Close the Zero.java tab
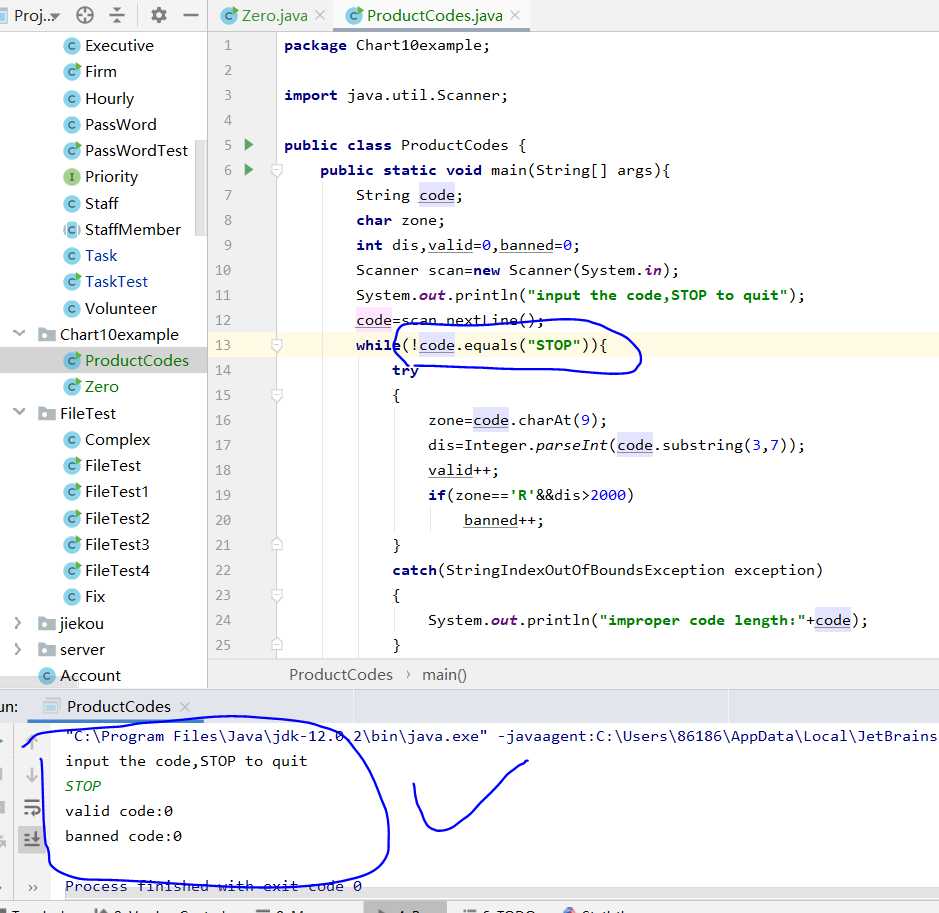Screen dimensions: 939x913 pos(321,16)
